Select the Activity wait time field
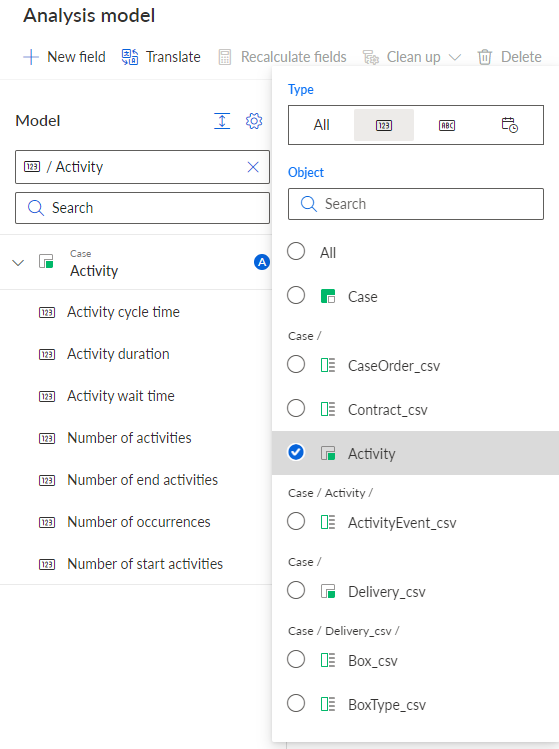The width and height of the screenshot is (559, 749). coord(136,396)
